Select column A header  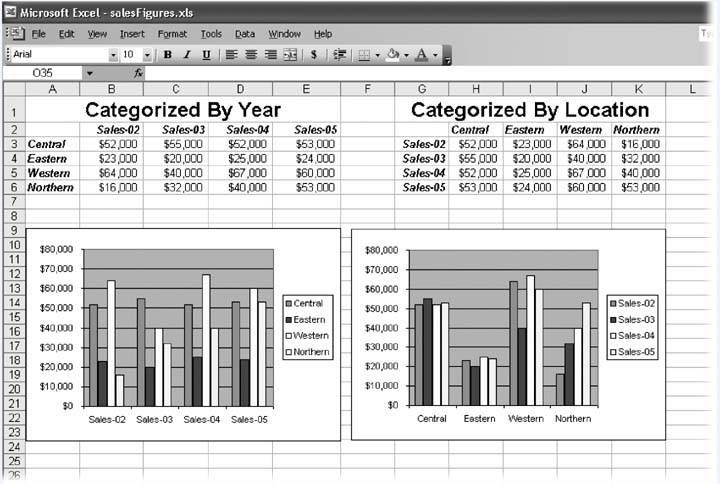click(52, 89)
